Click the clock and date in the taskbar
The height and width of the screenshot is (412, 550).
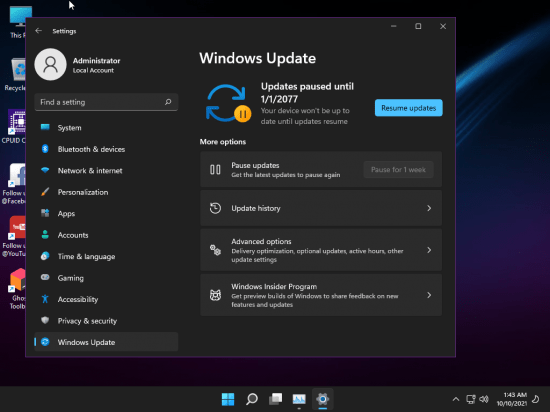click(x=512, y=399)
